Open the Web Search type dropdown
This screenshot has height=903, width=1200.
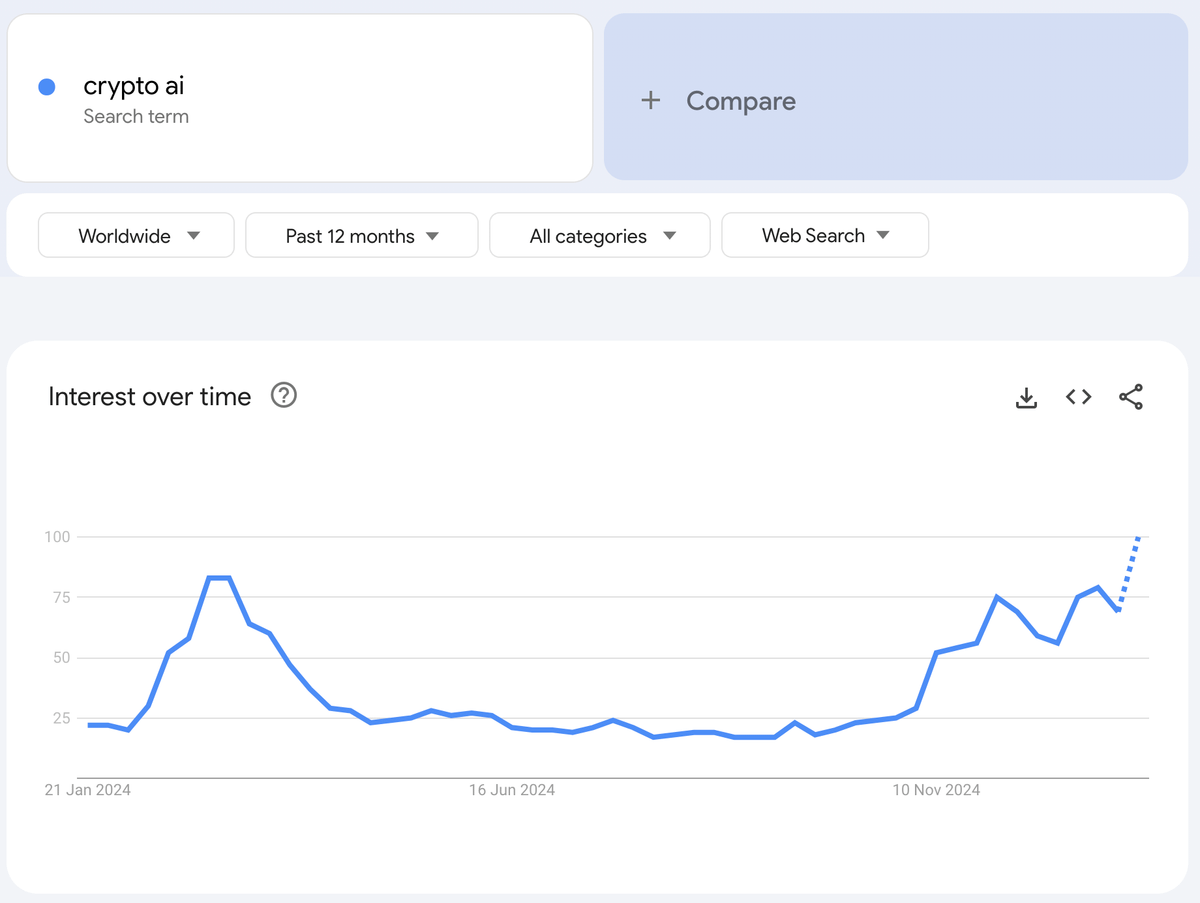(x=825, y=235)
